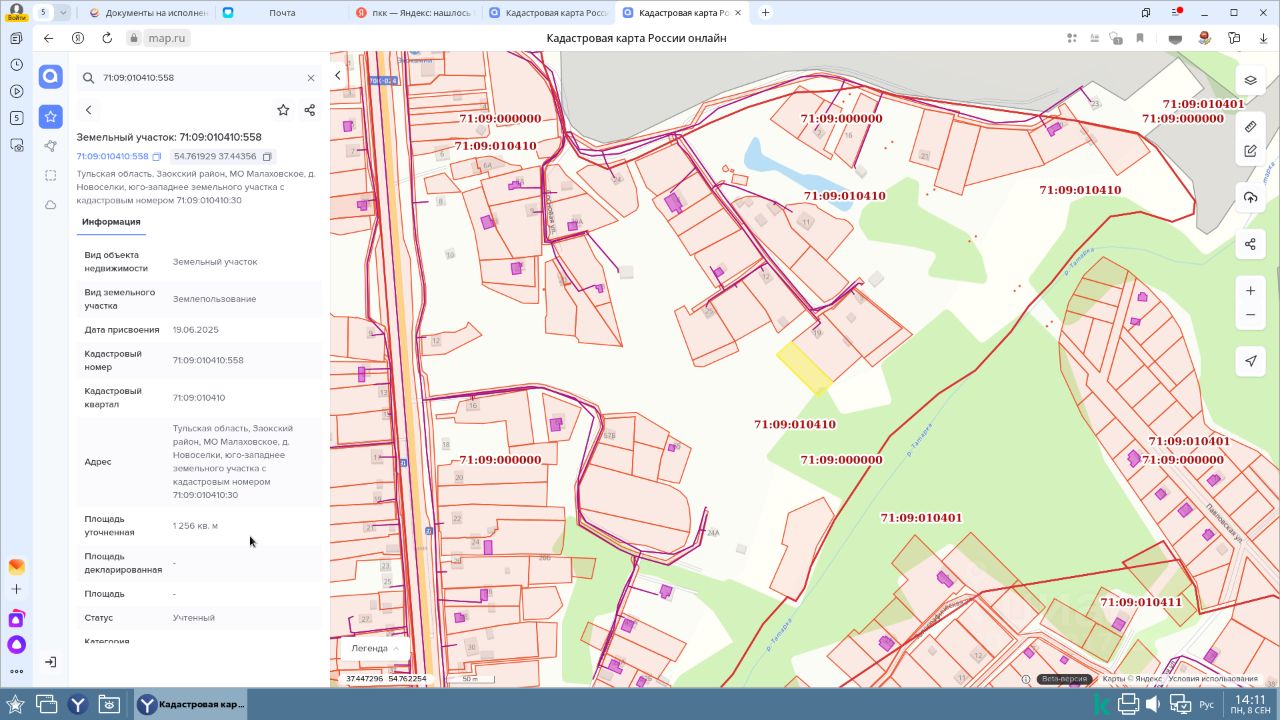This screenshot has width=1280, height=720.
Task: Open the favorites section in left sidebar
Action: tap(50, 117)
